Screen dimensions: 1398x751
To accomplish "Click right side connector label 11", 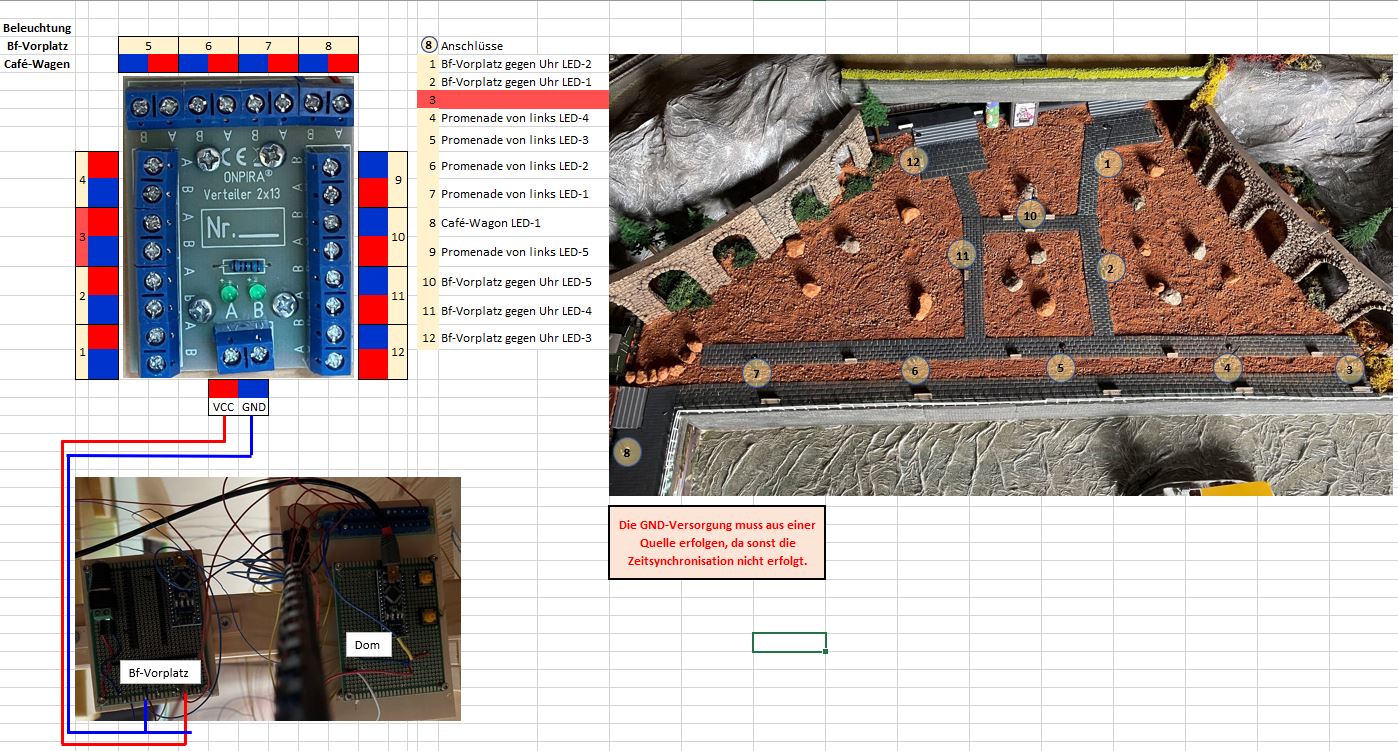I will coord(398,295).
